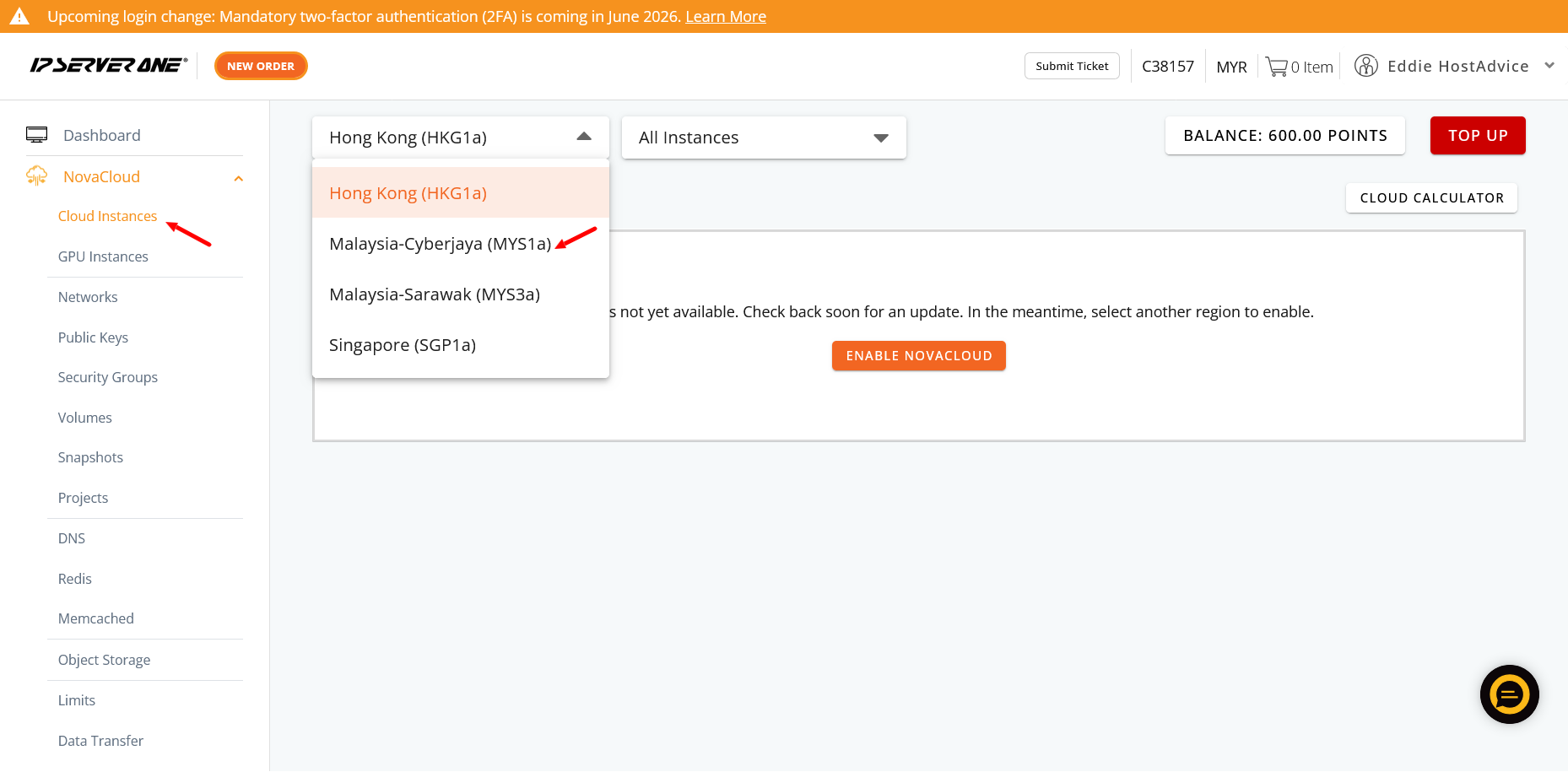Go to Cloud Instances
This screenshot has width=1568, height=772.
(x=107, y=216)
